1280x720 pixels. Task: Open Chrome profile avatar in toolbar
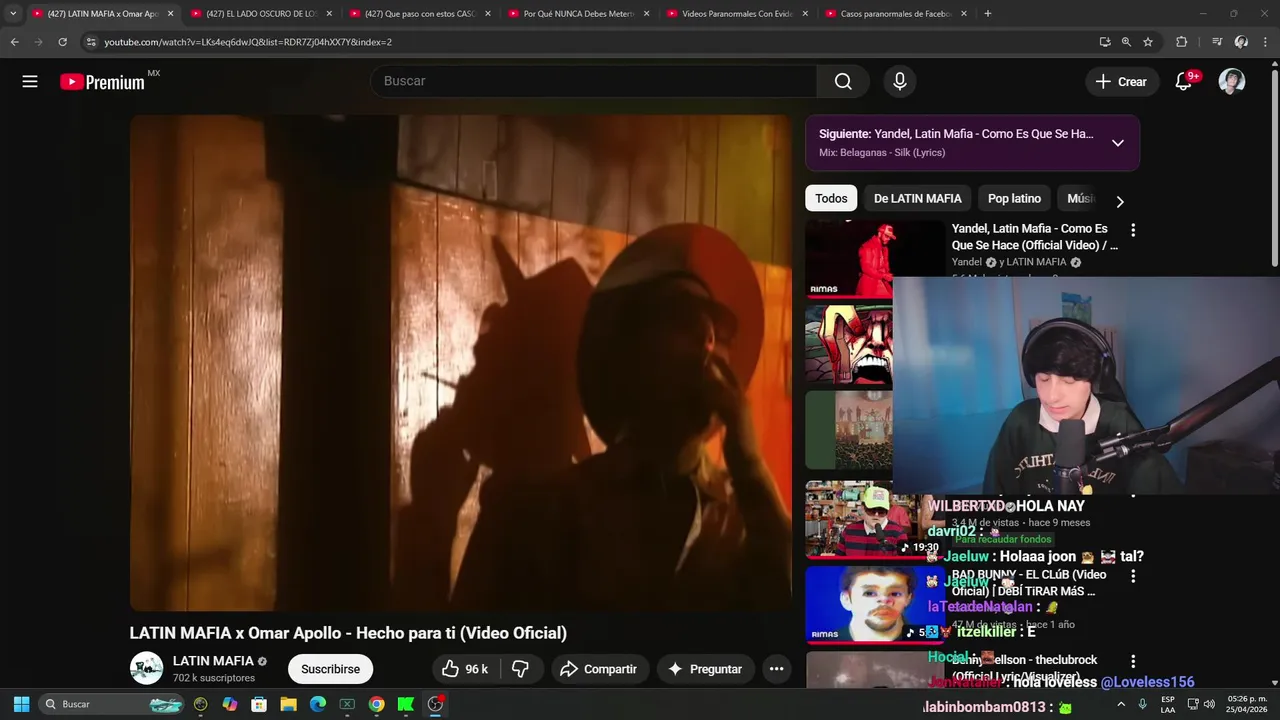1241,42
